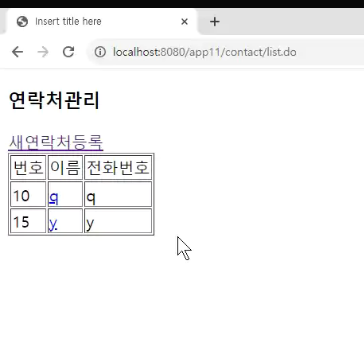Viewport: 364px width, 362px height.
Task: Click the browser forward arrow
Action: pyautogui.click(x=43, y=52)
